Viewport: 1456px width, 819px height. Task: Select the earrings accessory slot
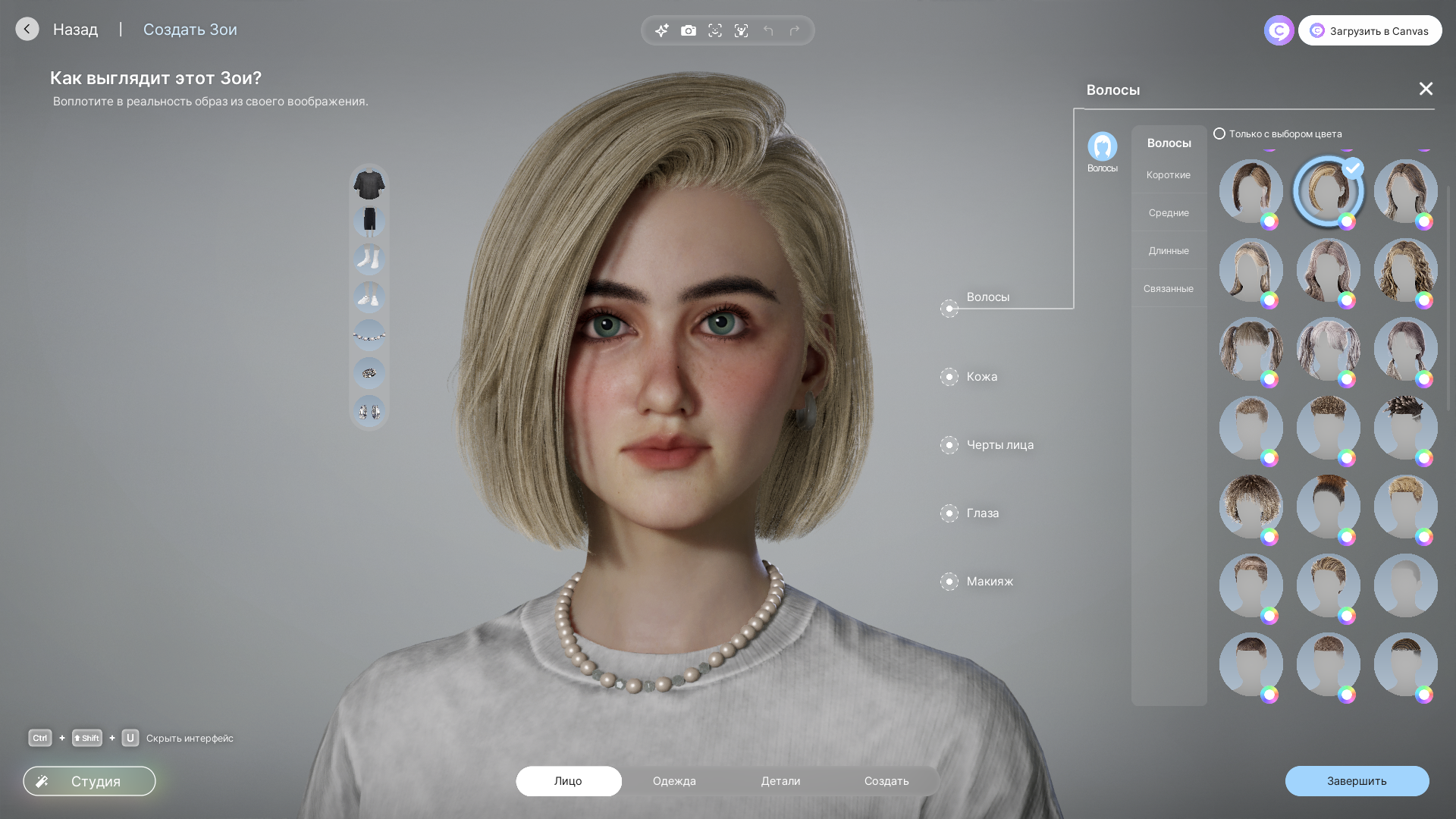[369, 411]
